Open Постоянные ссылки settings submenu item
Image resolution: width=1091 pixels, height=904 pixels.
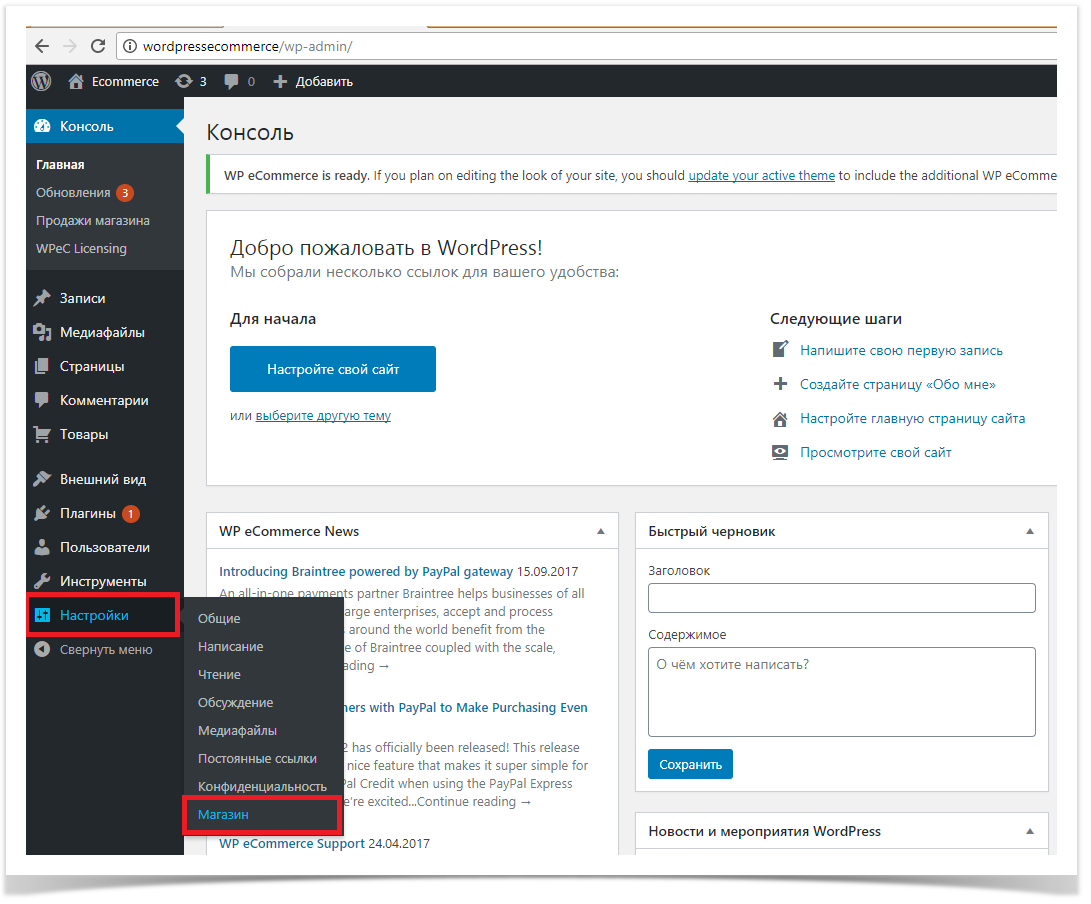(257, 759)
